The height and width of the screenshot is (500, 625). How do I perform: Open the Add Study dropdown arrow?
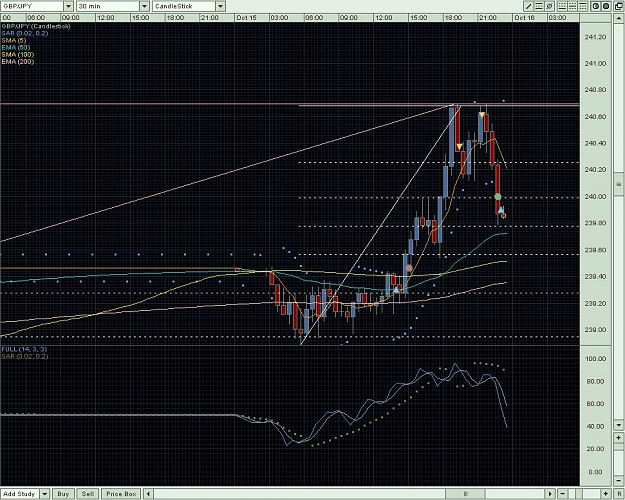tap(45, 494)
